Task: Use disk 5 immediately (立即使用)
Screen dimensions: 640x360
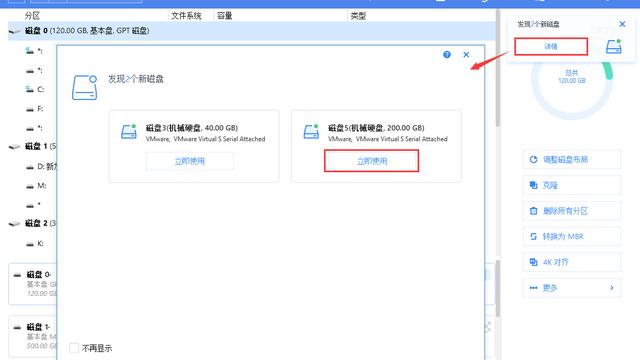Action: [371, 161]
